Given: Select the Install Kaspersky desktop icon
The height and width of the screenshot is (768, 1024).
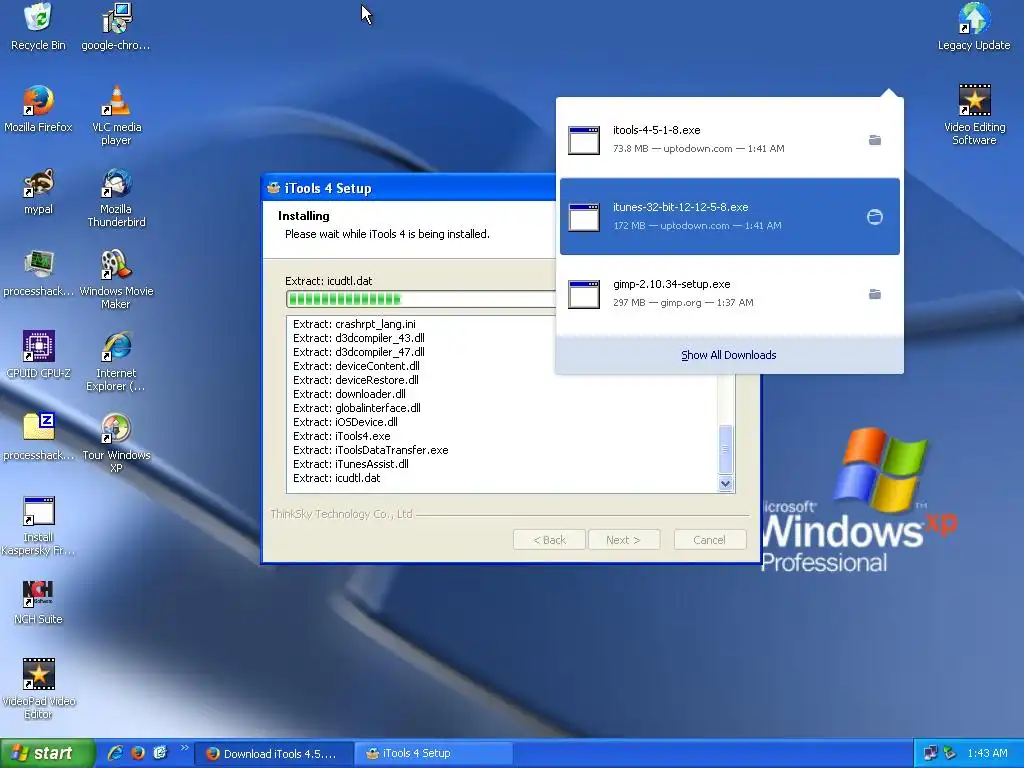Looking at the screenshot, I should pyautogui.click(x=38, y=526).
